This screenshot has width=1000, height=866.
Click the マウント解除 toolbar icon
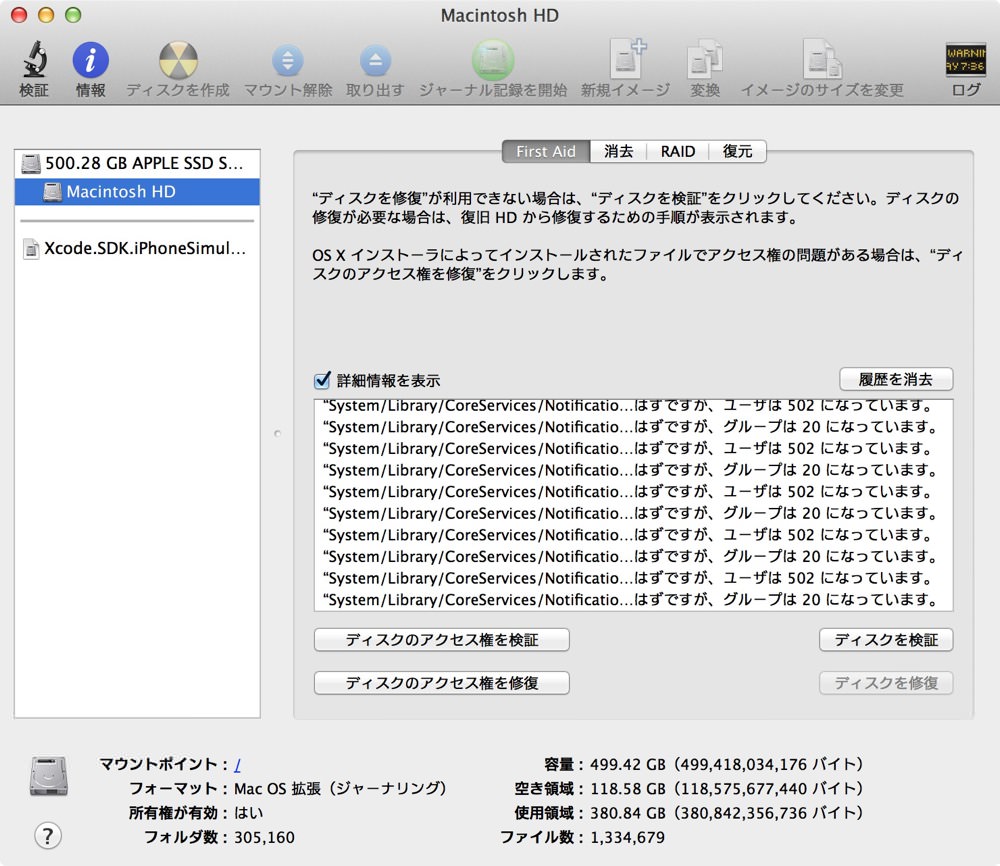pos(288,61)
